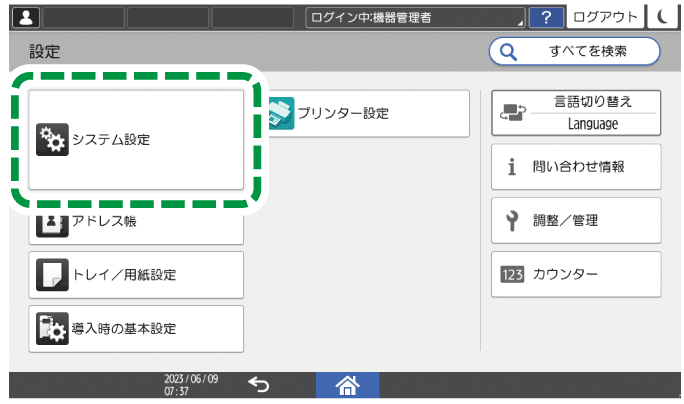Log out with ログアウト button
The image size is (684, 404).
point(605,17)
